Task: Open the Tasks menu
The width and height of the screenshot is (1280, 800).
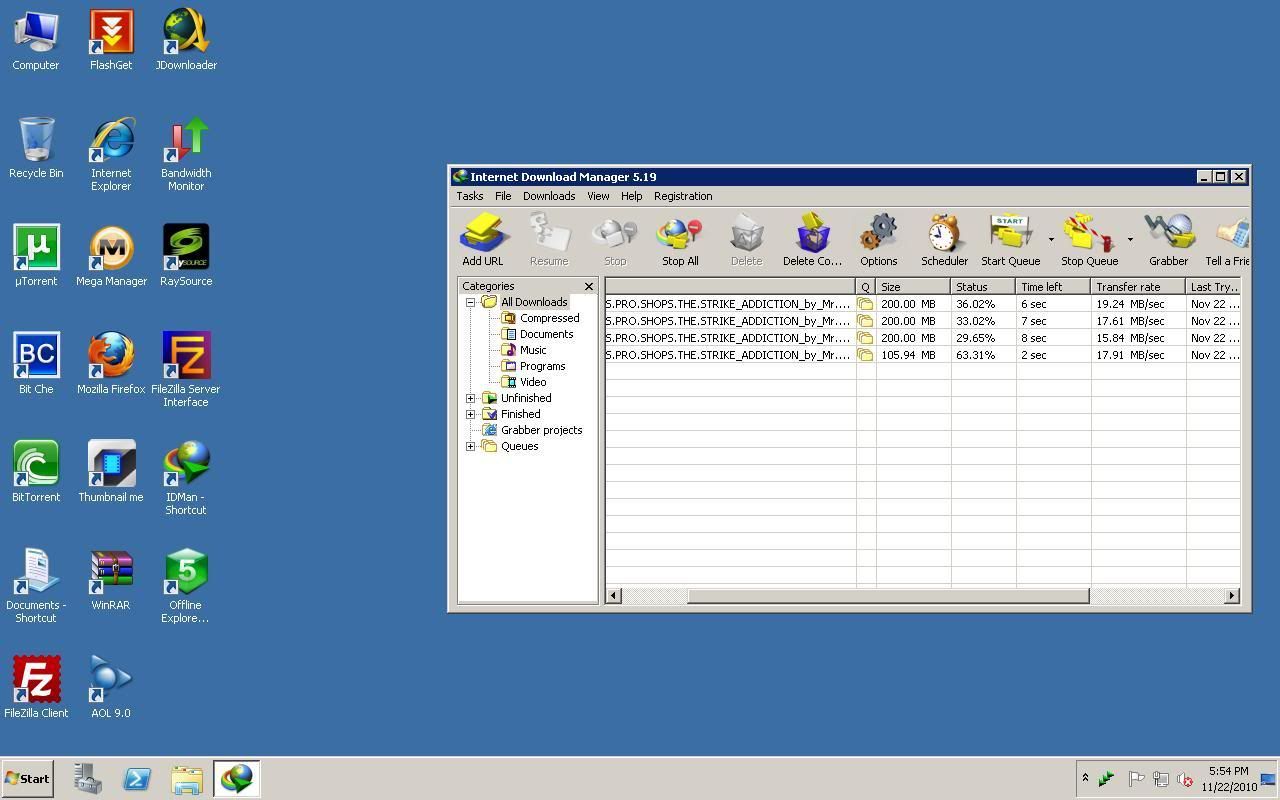Action: (x=469, y=196)
